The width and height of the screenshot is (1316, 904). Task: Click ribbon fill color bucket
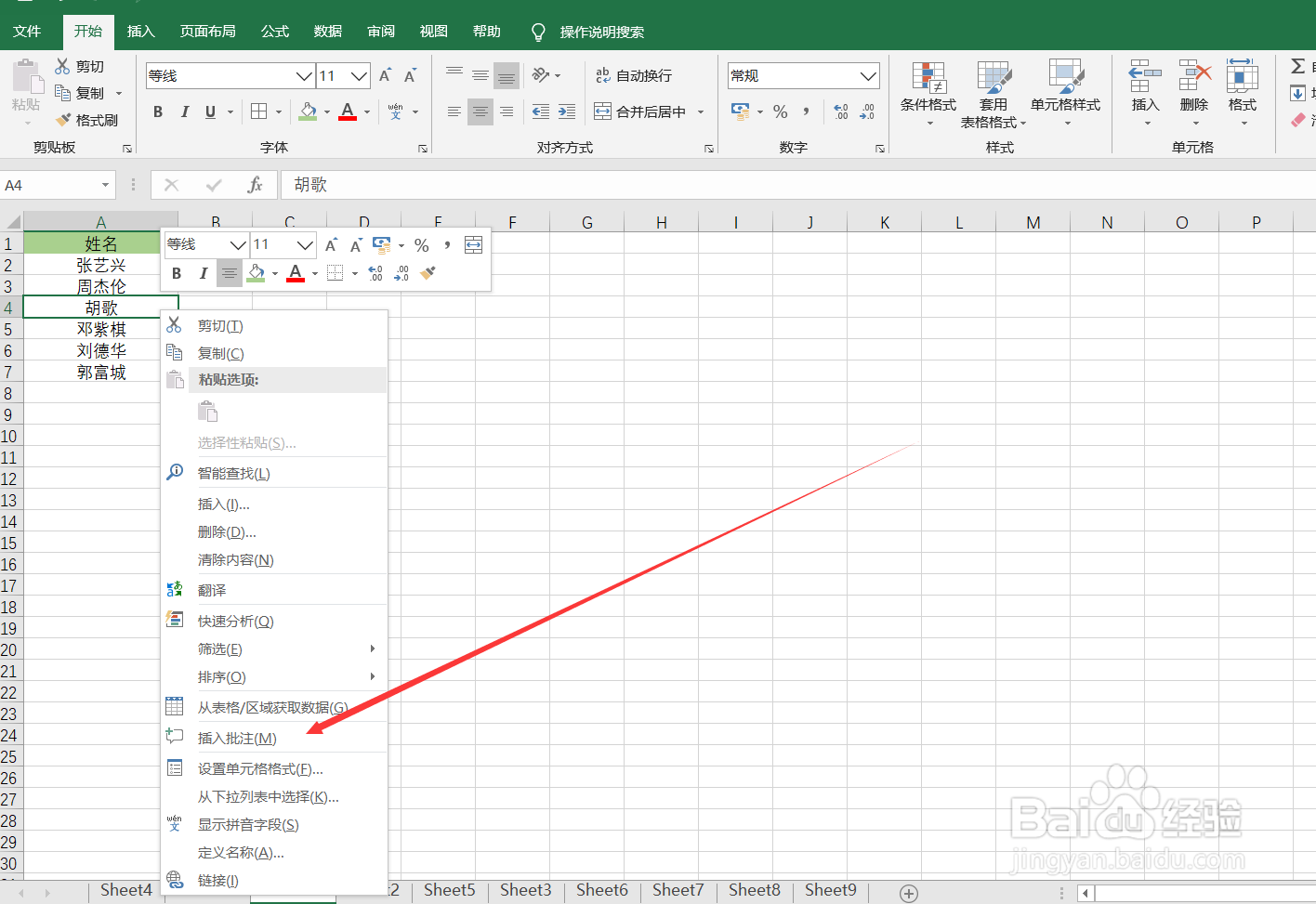point(309,111)
